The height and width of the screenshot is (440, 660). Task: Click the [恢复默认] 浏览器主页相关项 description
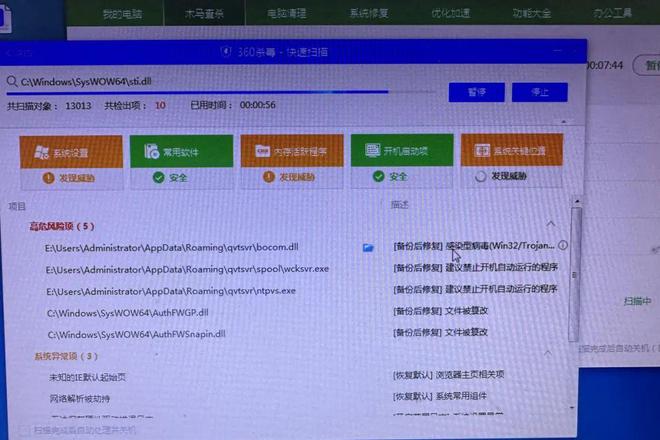click(x=448, y=374)
